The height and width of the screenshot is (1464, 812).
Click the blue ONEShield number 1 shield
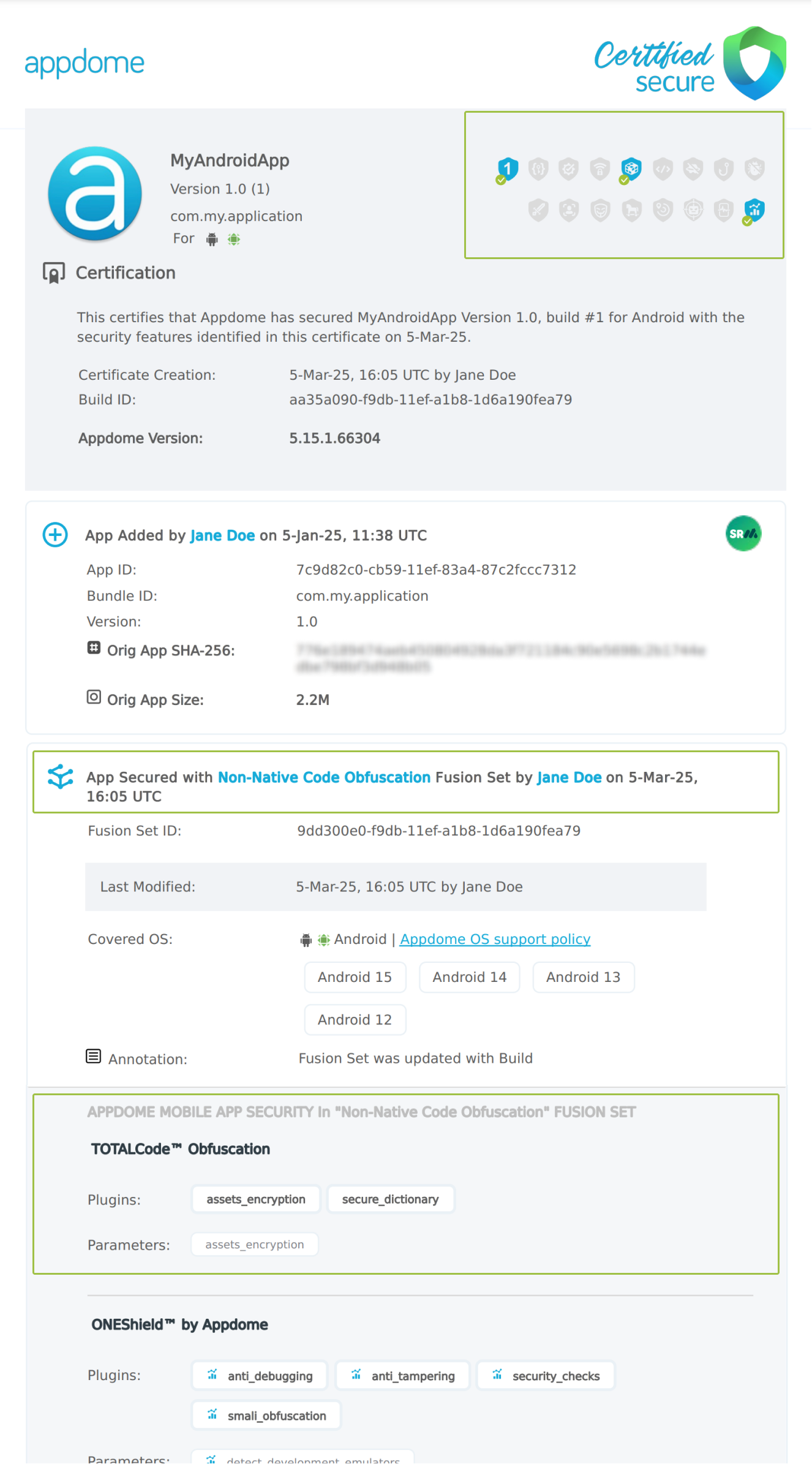pos(508,168)
